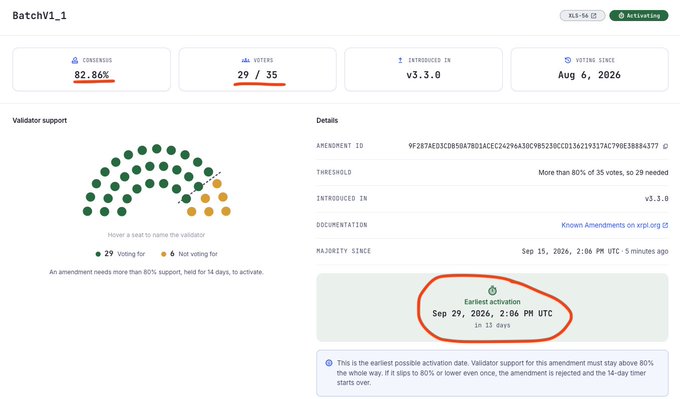Click the 29 / 35 voters value
Image resolution: width=680 pixels, height=399 pixels.
[258, 75]
